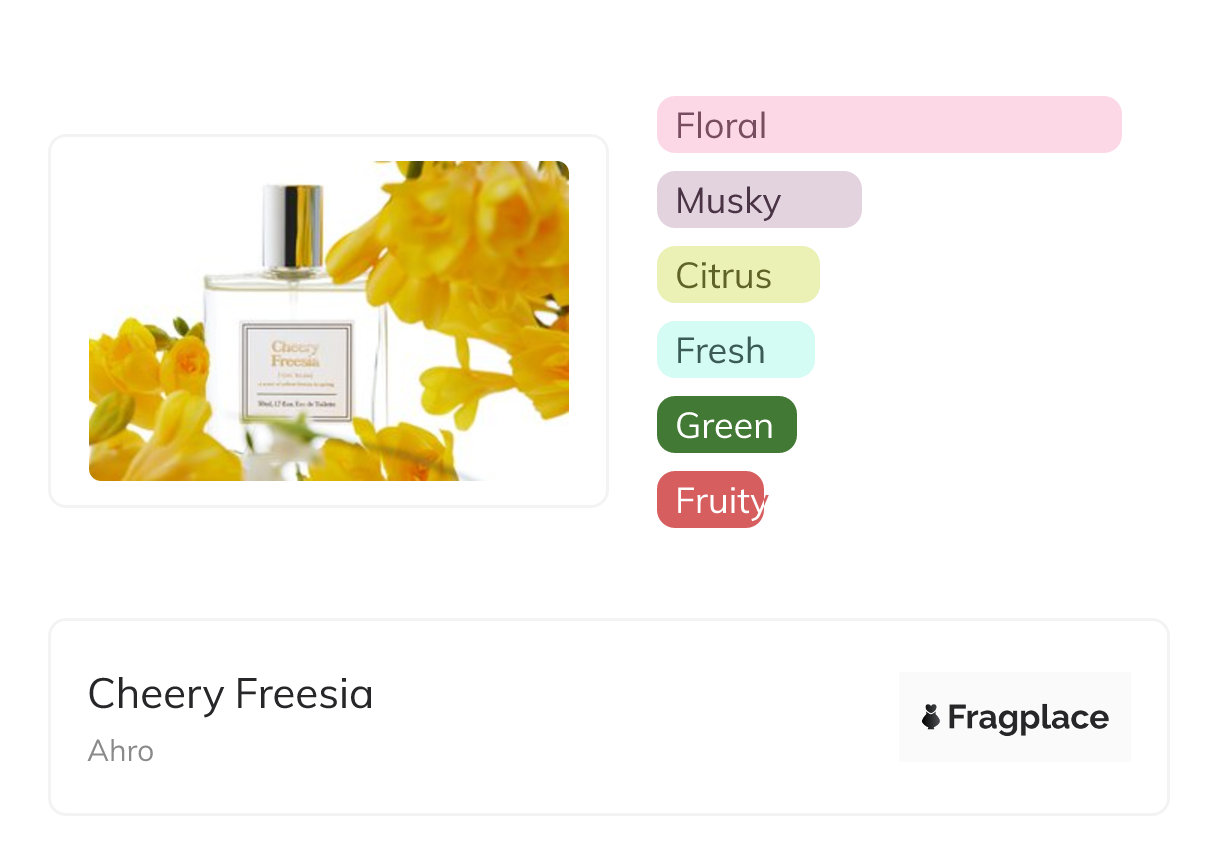Click the Floral label text

[x=721, y=126]
